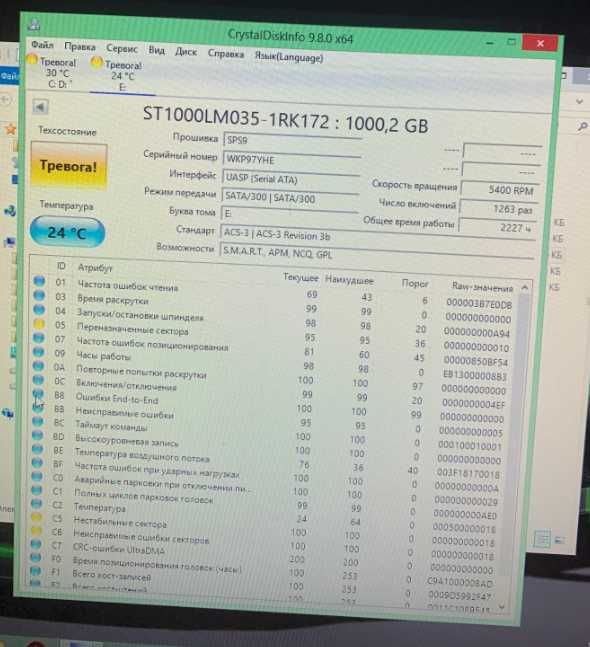This screenshot has height=647, width=590.
Task: Open the Язык(Language) menu
Action: pos(289,57)
